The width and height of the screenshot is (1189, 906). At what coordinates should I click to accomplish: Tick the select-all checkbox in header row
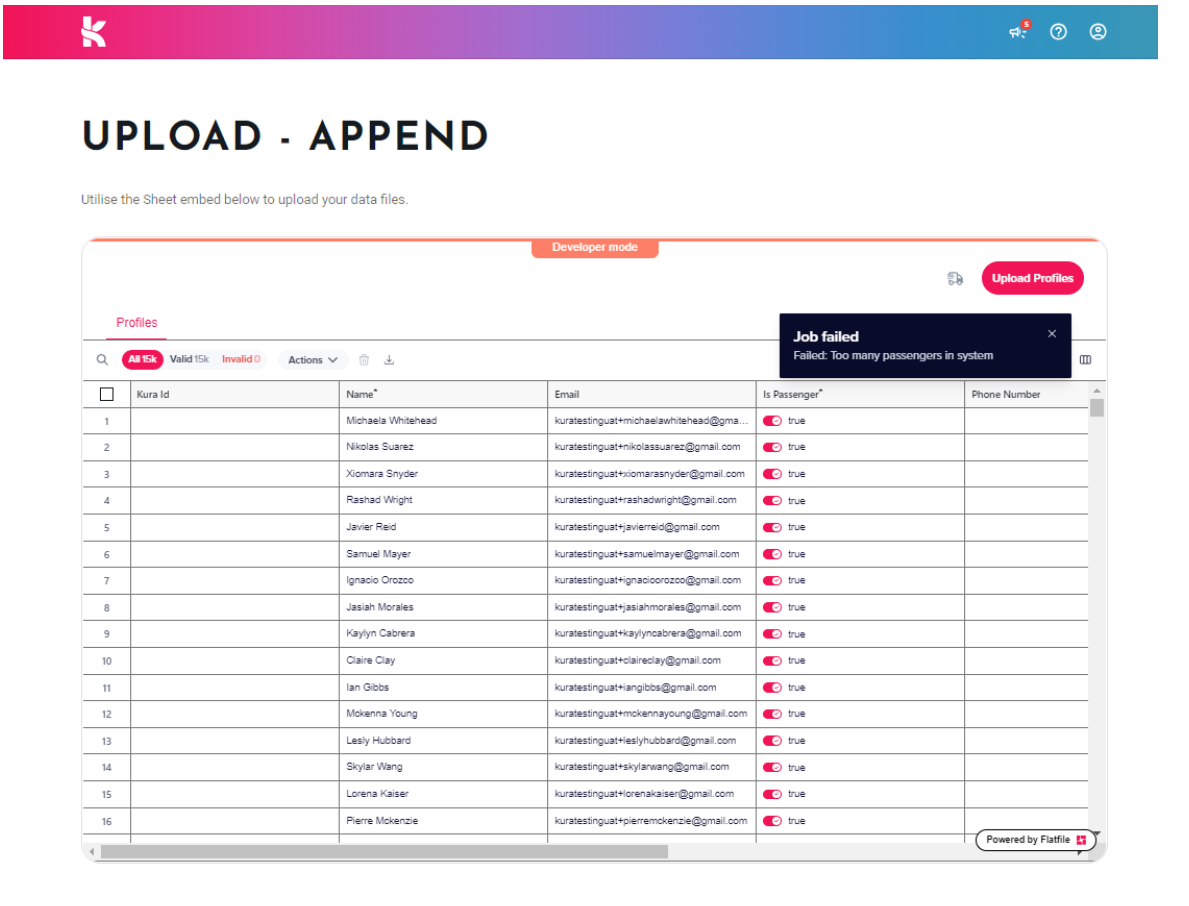[x=107, y=394]
